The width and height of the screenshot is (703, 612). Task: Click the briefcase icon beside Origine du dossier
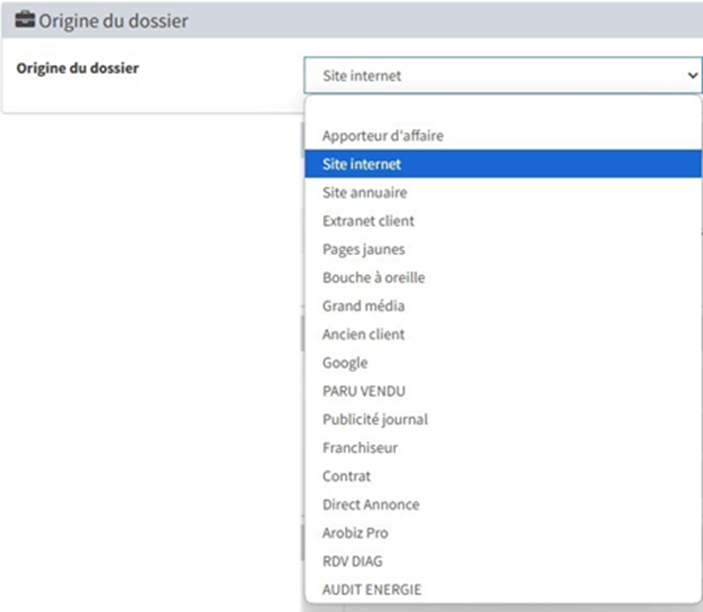point(25,20)
